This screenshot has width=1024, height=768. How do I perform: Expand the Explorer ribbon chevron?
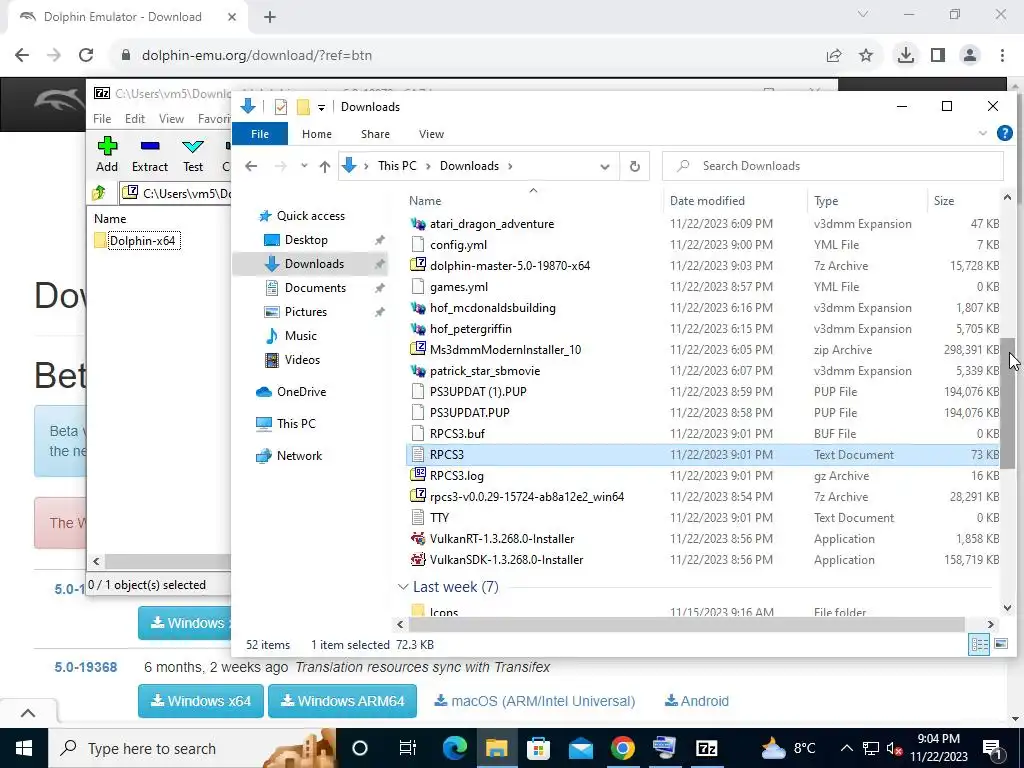tap(982, 133)
